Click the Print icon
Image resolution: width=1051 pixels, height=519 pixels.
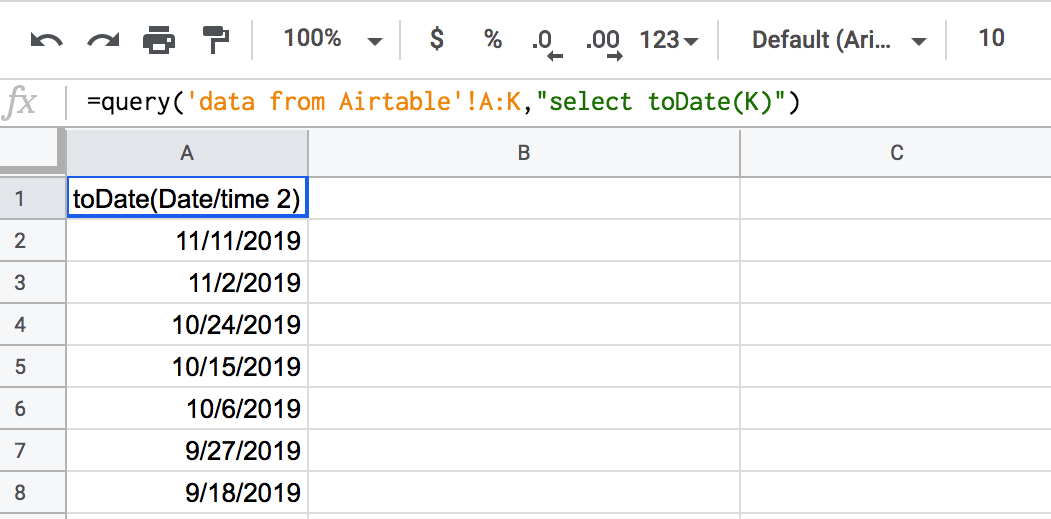click(159, 40)
